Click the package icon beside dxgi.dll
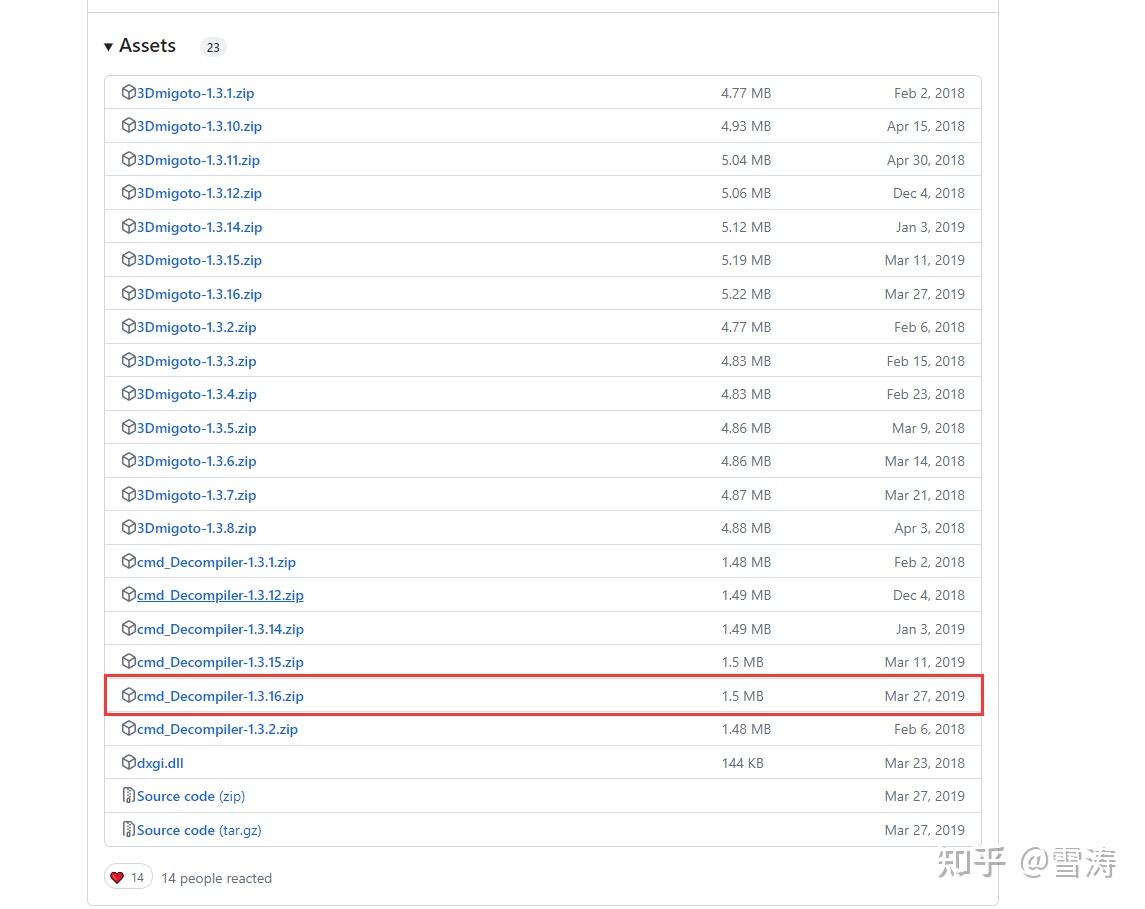Viewport: 1145px width, 909px height. point(129,762)
